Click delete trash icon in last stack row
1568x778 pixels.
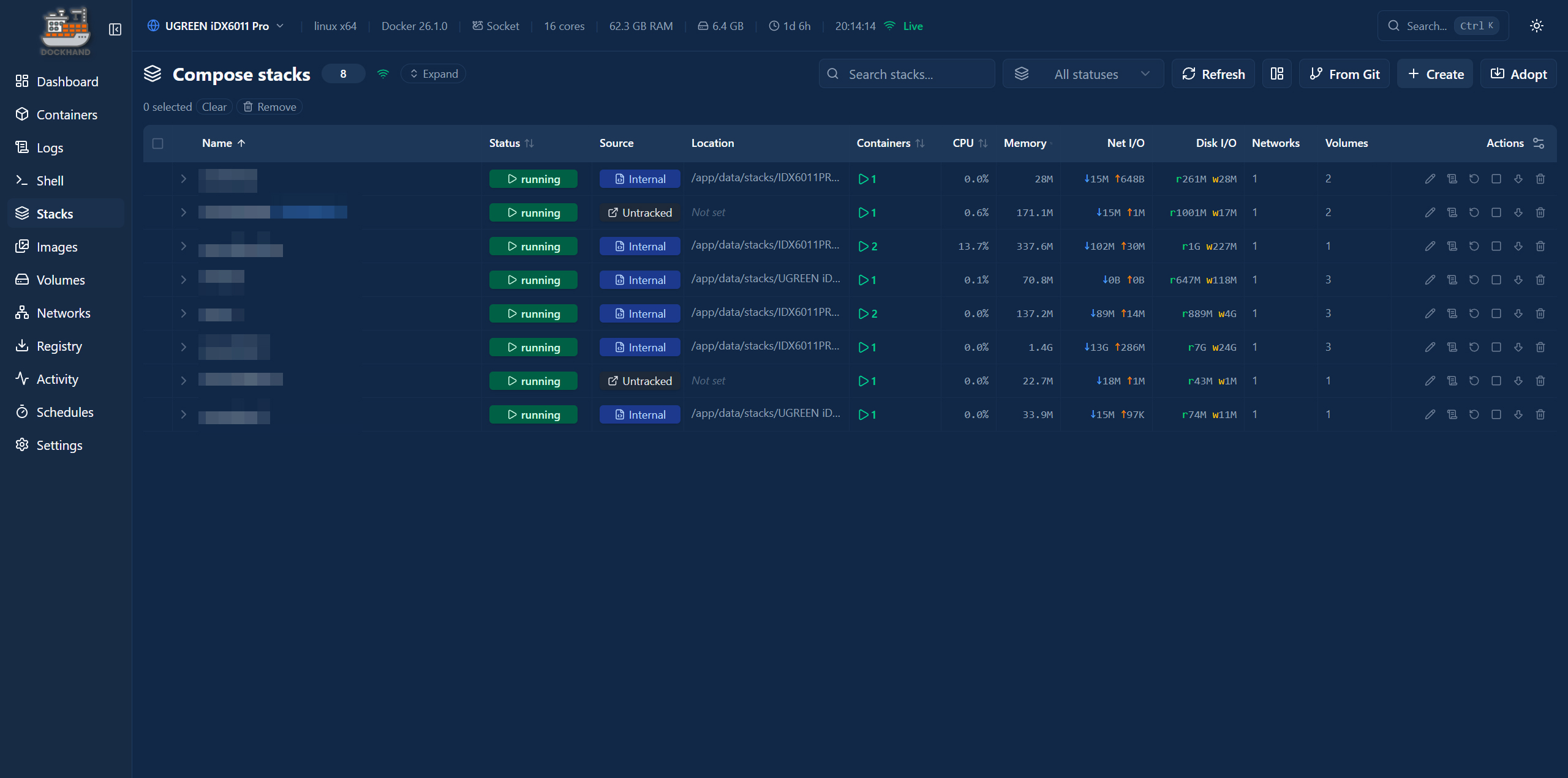pyautogui.click(x=1540, y=414)
